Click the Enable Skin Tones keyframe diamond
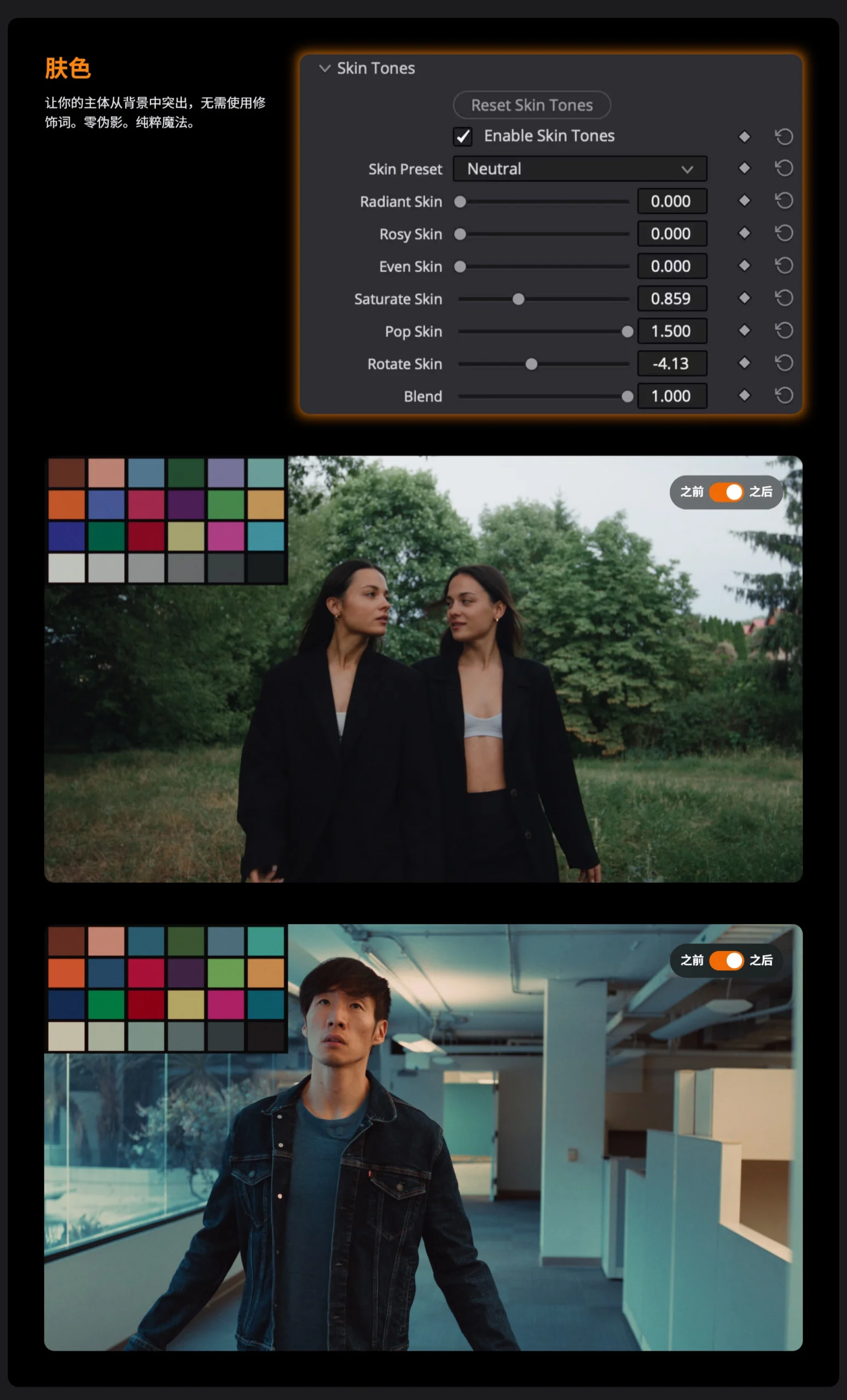Viewport: 847px width, 1400px height. click(744, 136)
